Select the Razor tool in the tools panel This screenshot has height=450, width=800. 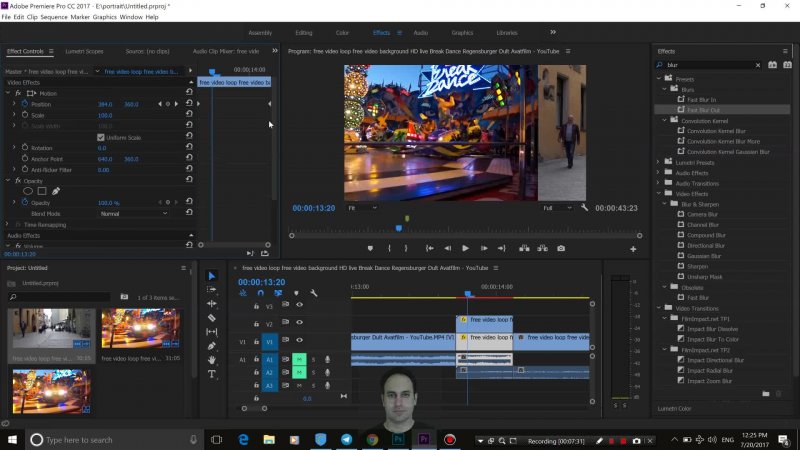[x=212, y=318]
